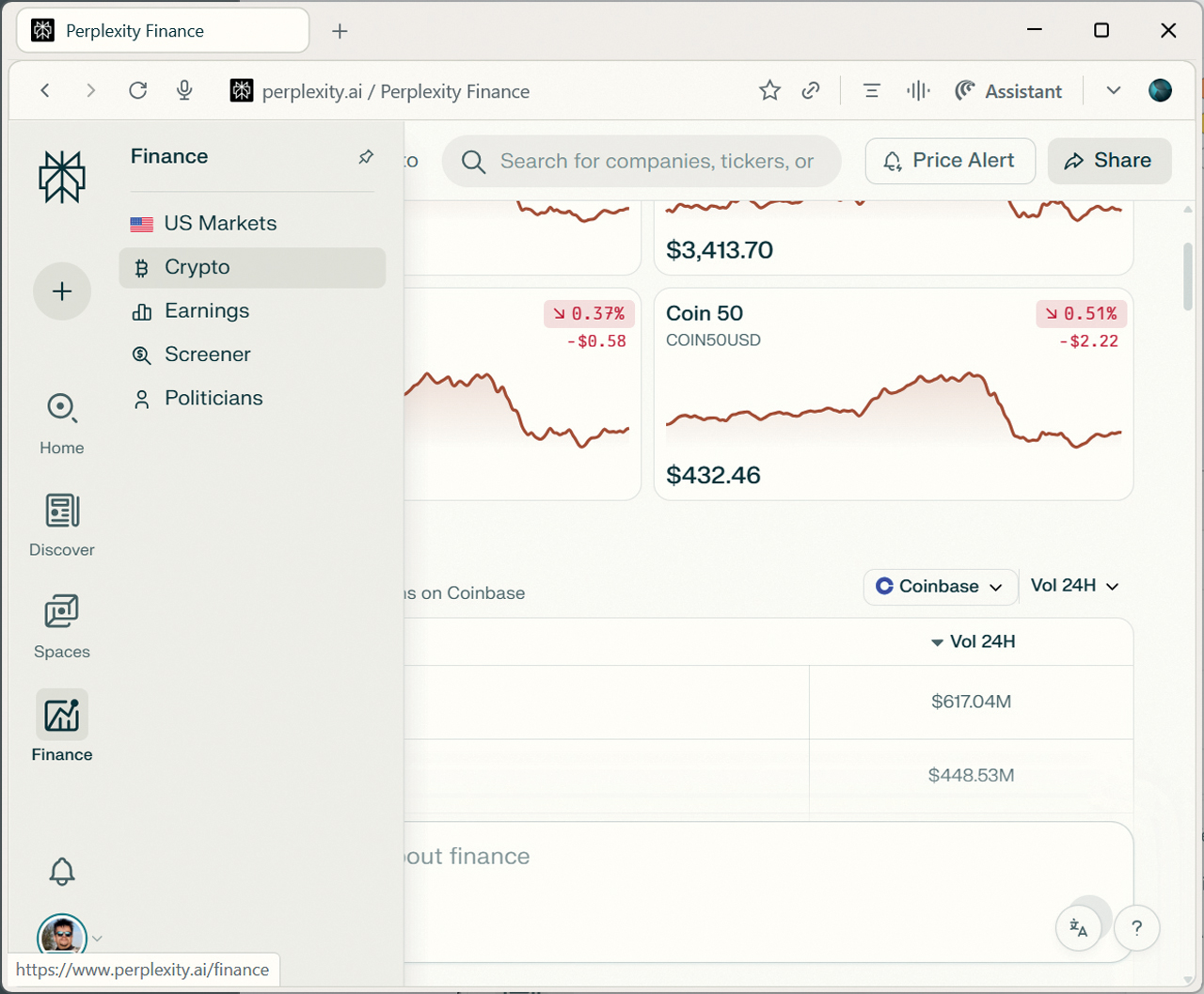Viewport: 1204px width, 994px height.
Task: Select US Markets in Finance menu
Action: [x=220, y=224]
